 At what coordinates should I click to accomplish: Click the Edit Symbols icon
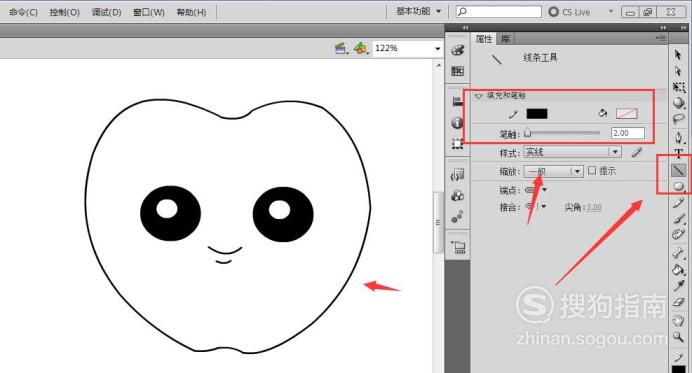[x=361, y=48]
